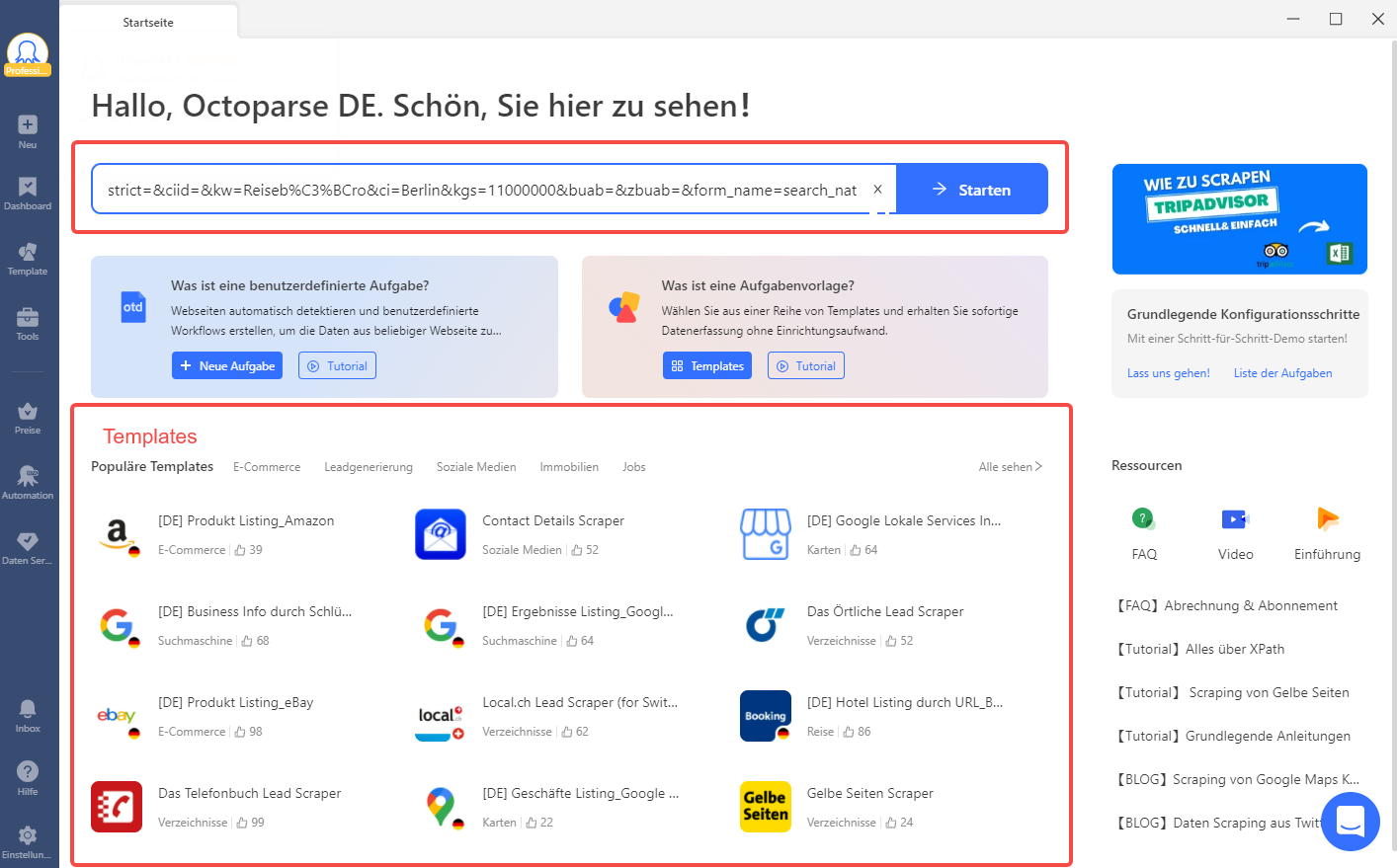The height and width of the screenshot is (868, 1397).
Task: Open the Liste der Aufgaben link
Action: pyautogui.click(x=1282, y=373)
